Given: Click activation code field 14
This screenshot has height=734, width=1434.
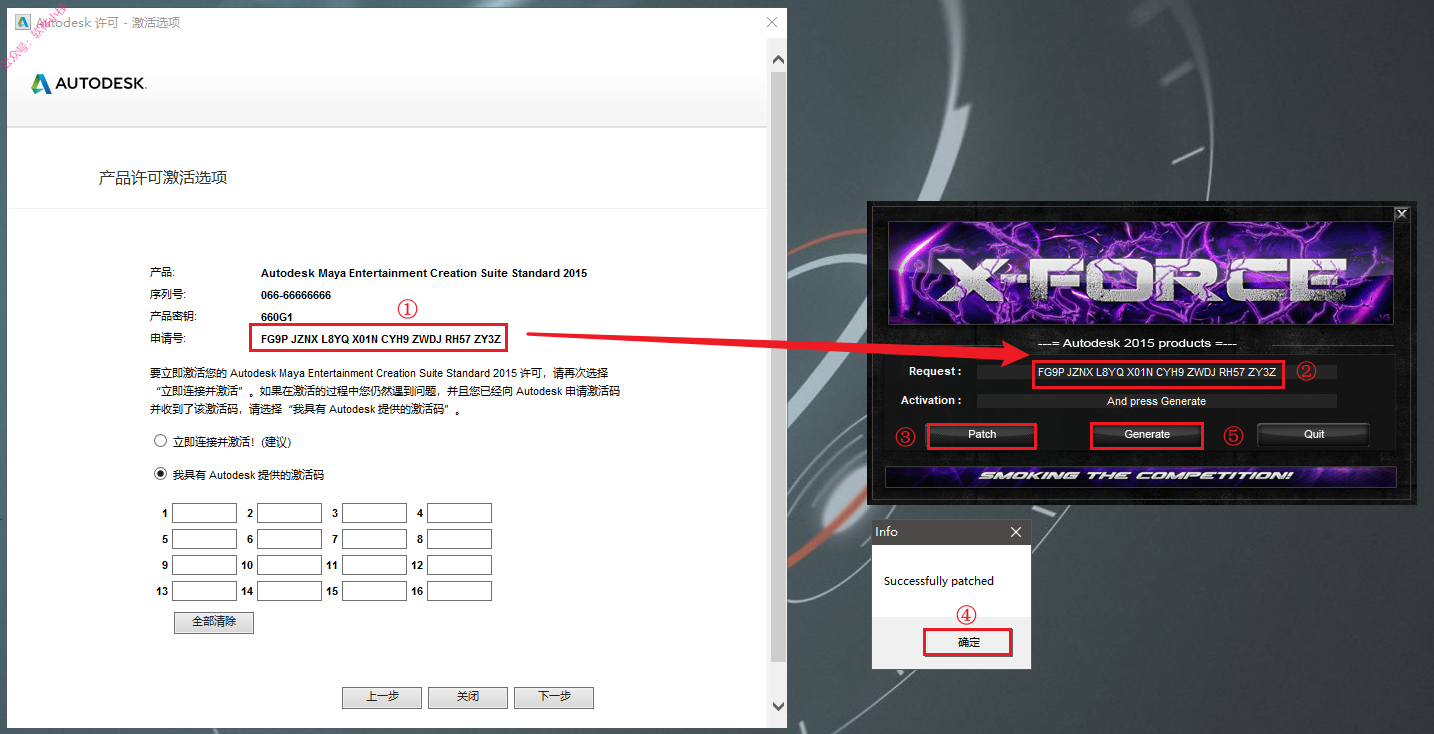Looking at the screenshot, I should pos(289,591).
